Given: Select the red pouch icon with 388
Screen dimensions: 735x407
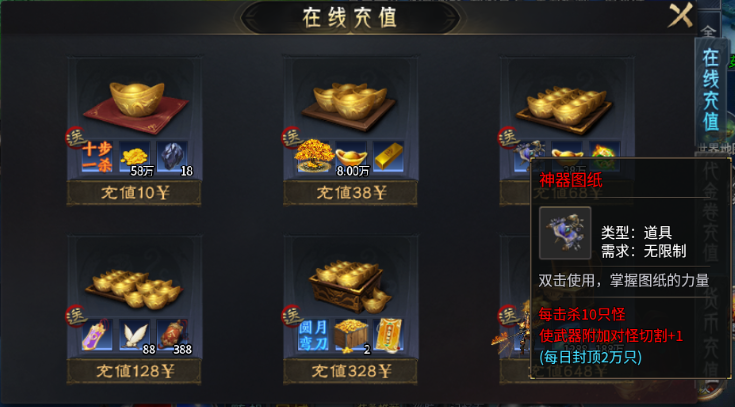Looking at the screenshot, I should pyautogui.click(x=172, y=335).
